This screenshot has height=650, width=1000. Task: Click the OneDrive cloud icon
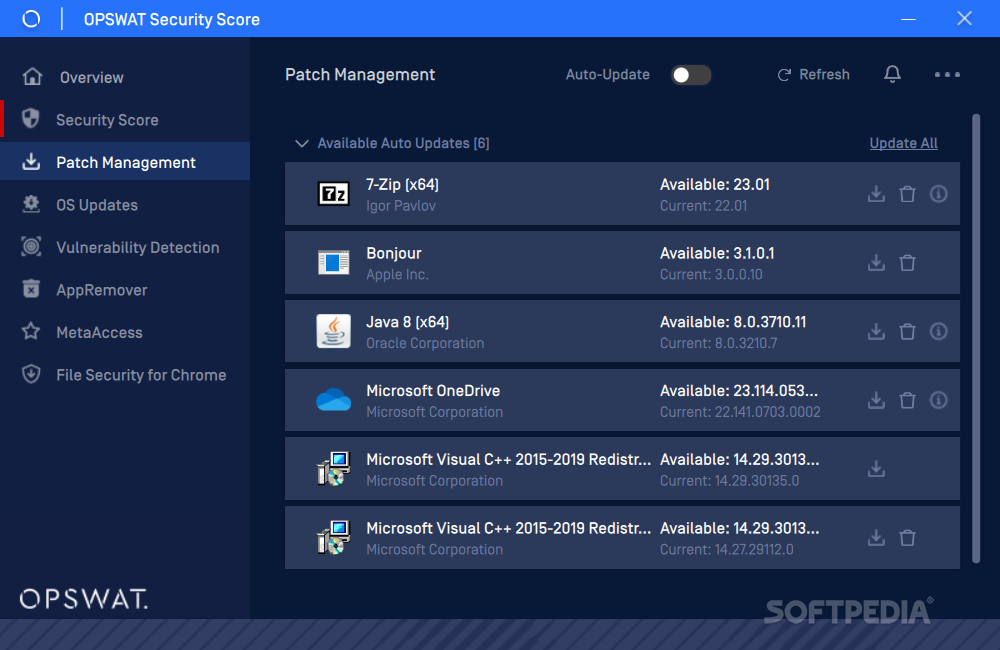tap(334, 400)
